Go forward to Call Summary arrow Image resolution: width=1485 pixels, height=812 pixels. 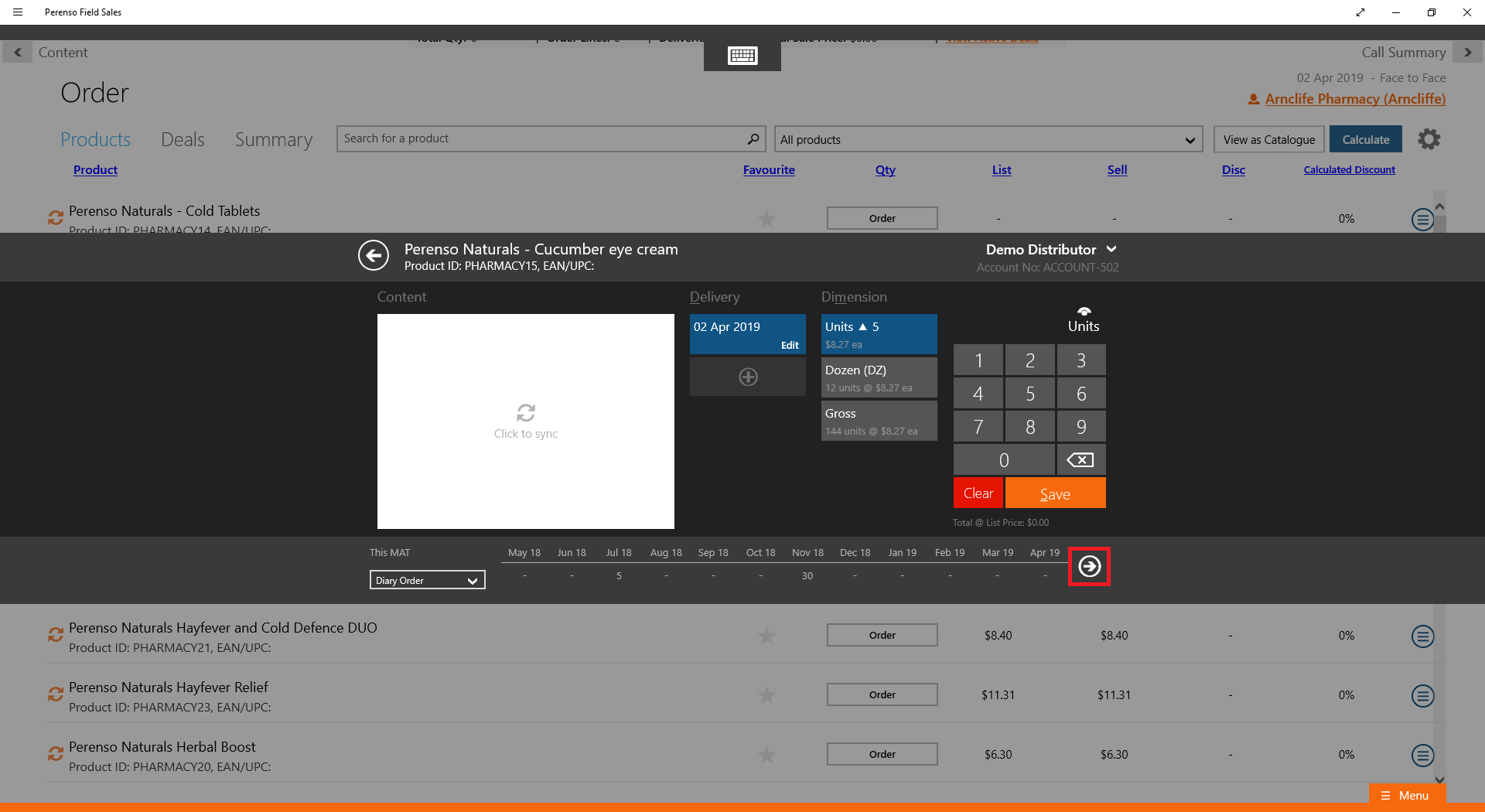[x=1467, y=53]
